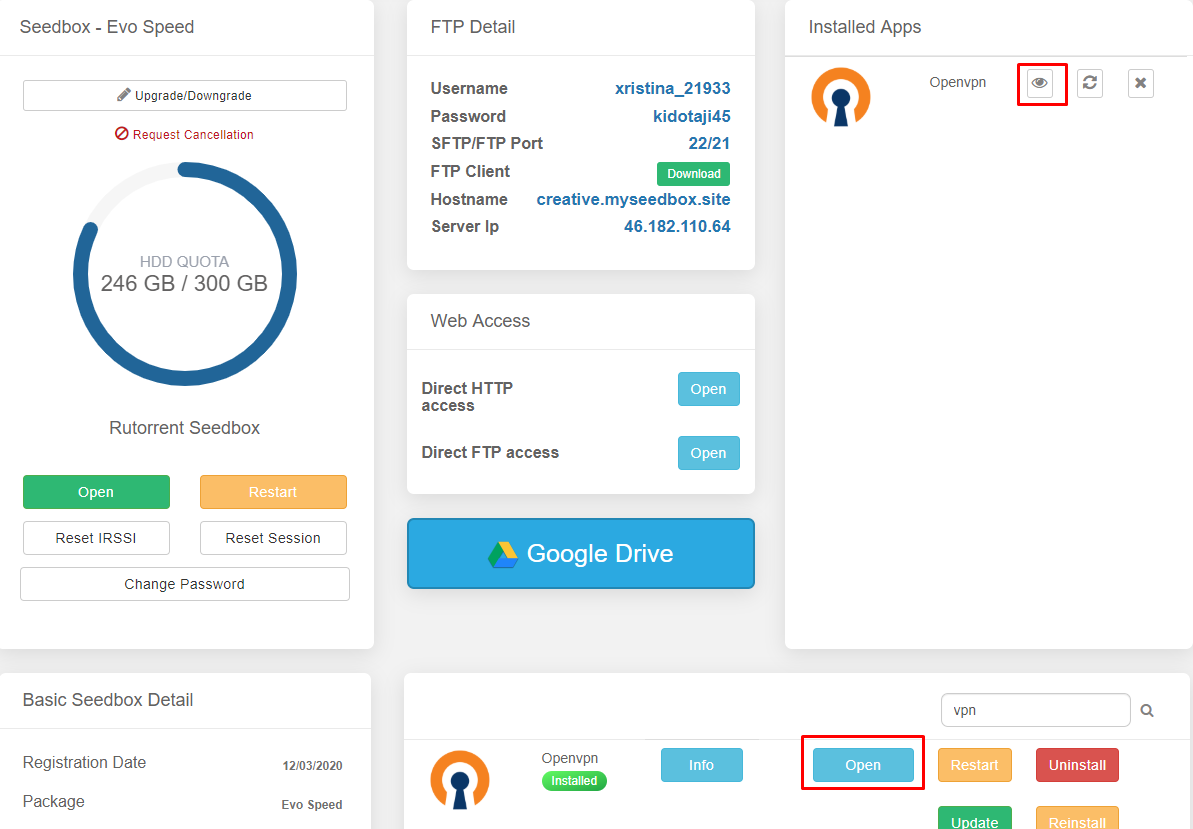
Task: Toggle Openvpn visibility with the eye icon
Action: tap(1041, 83)
